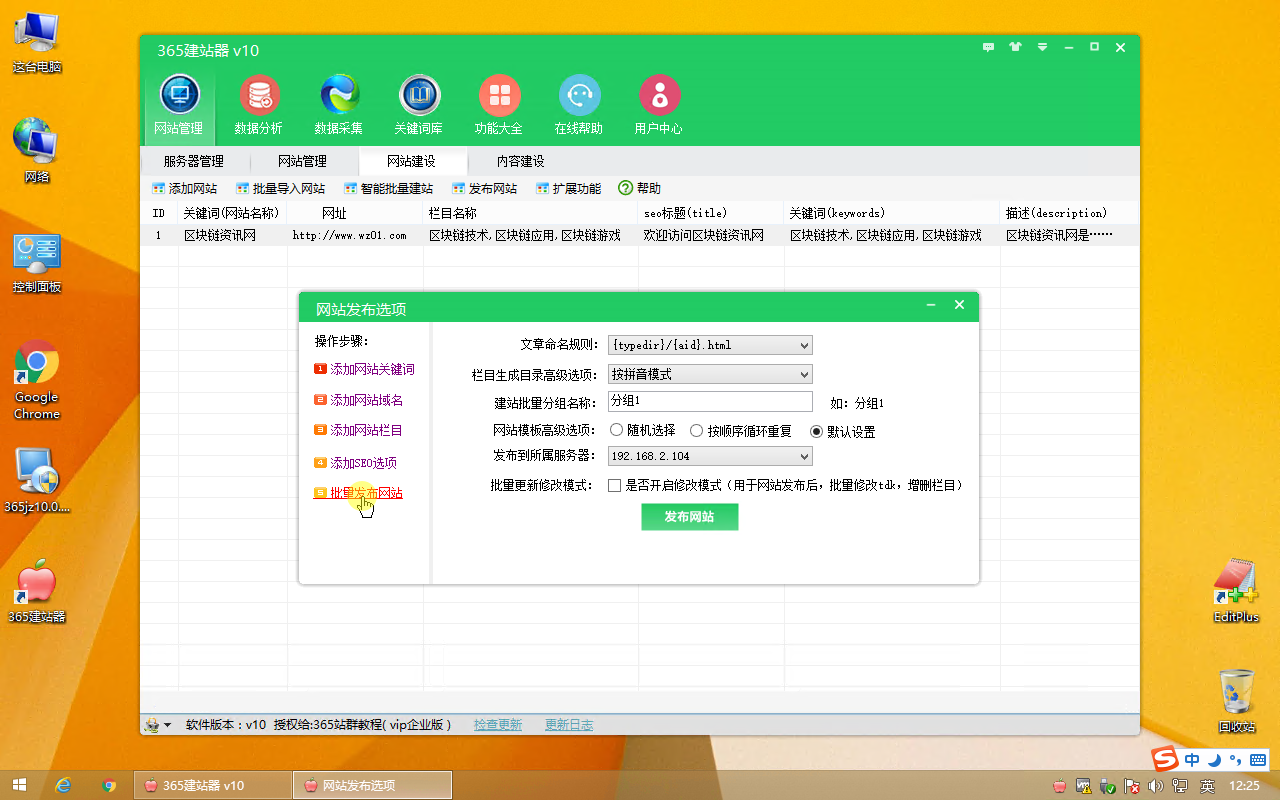Open the 365jz10.0 installer desktop icon
The height and width of the screenshot is (800, 1280).
pos(37,480)
